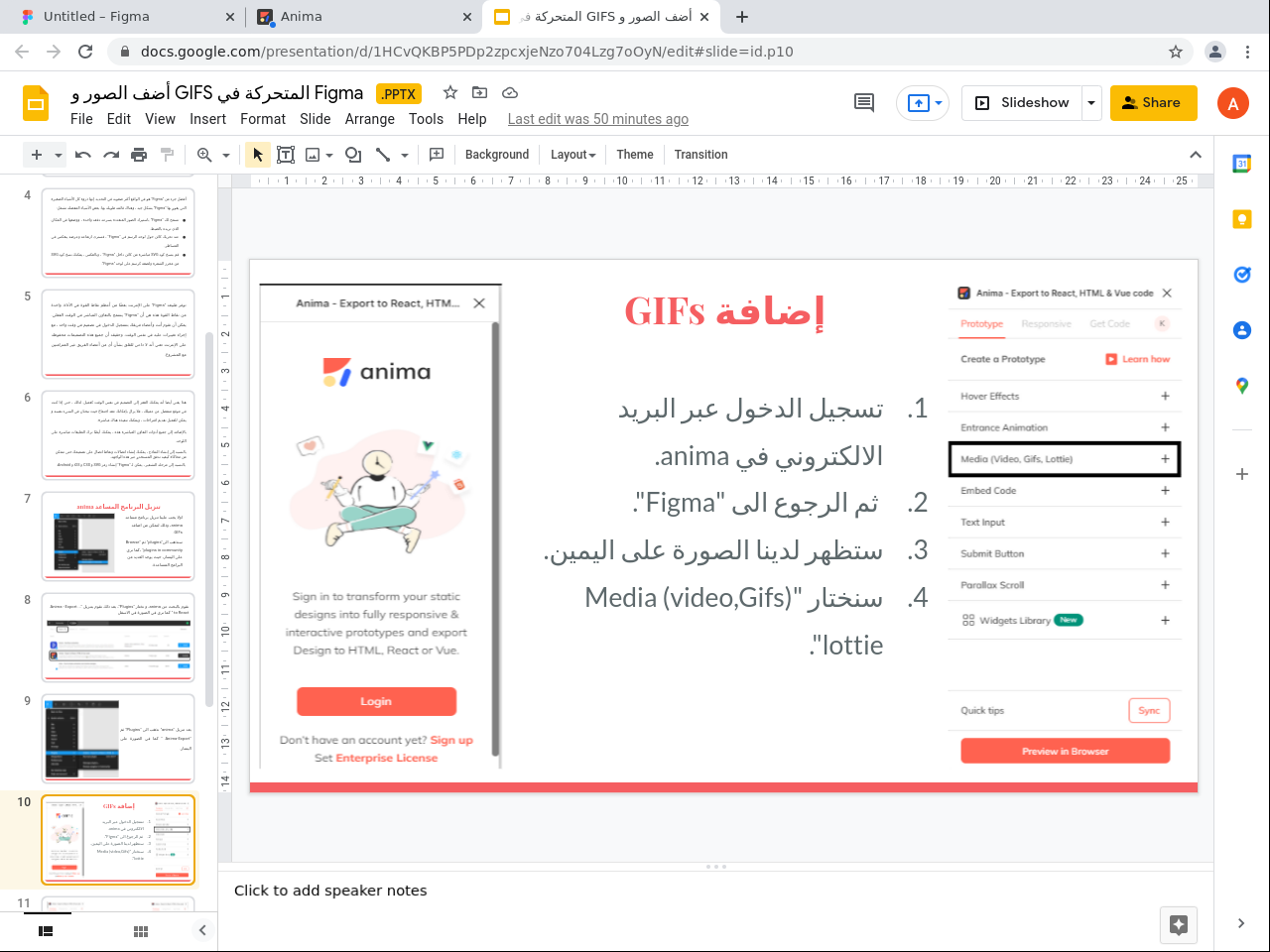Open Google Maps in the side panel
Viewport: 1270px width, 952px height.
click(1241, 386)
